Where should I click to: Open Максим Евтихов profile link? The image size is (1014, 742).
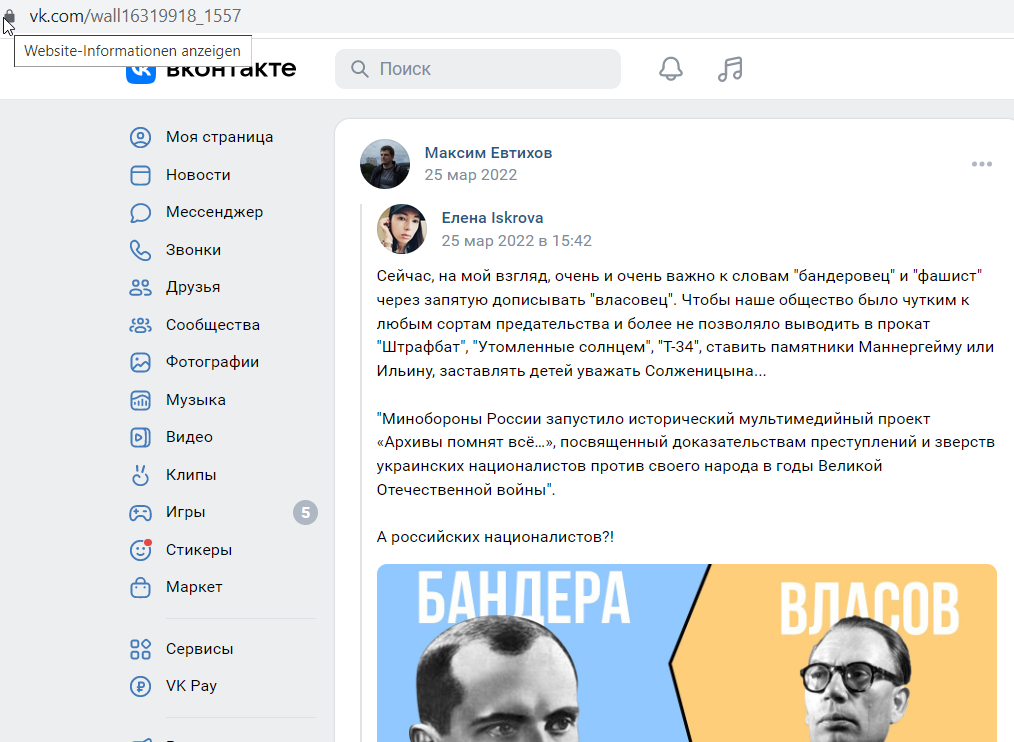click(488, 153)
